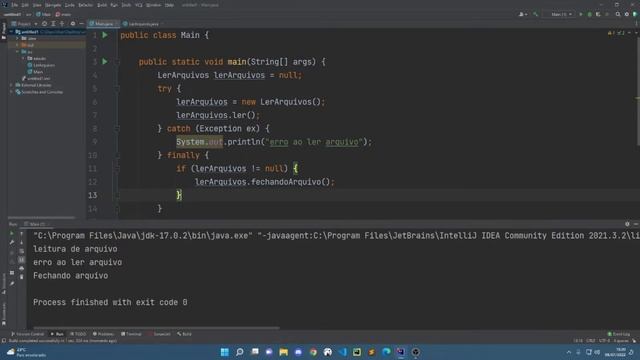Viewport: 640px width, 360px height.
Task: Open Run panel settings gear
Action: coord(627,224)
